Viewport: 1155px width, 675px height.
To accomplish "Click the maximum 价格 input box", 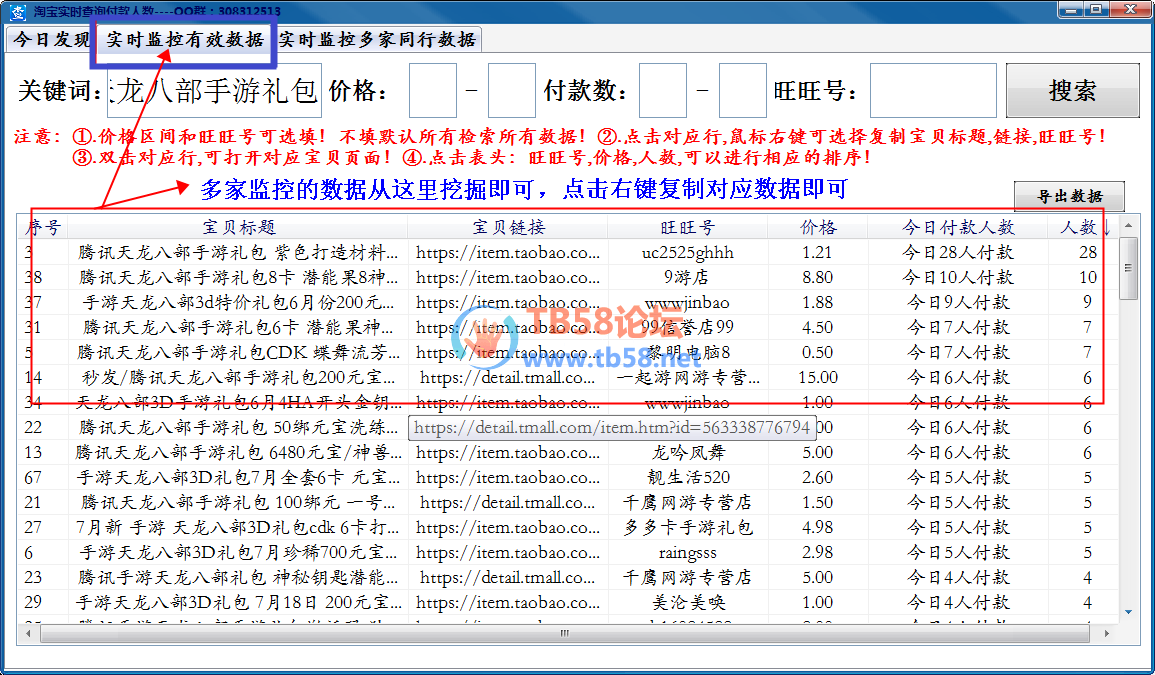I will (511, 91).
